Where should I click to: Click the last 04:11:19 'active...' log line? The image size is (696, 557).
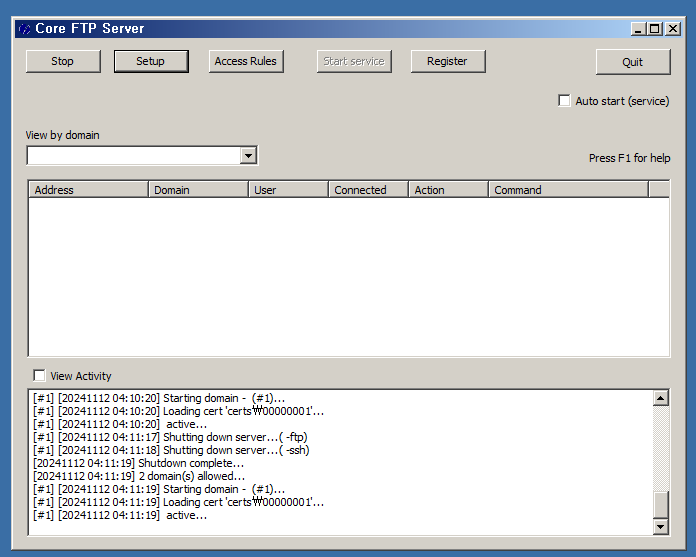120,515
